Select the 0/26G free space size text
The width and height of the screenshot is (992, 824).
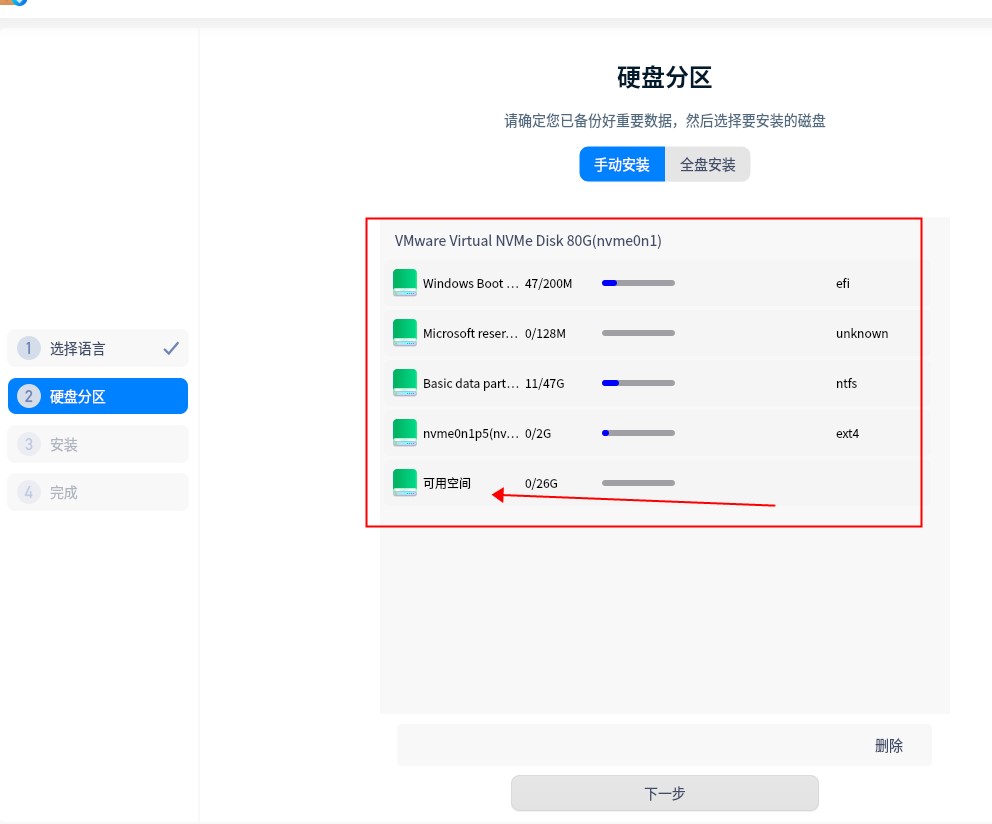pyautogui.click(x=541, y=484)
